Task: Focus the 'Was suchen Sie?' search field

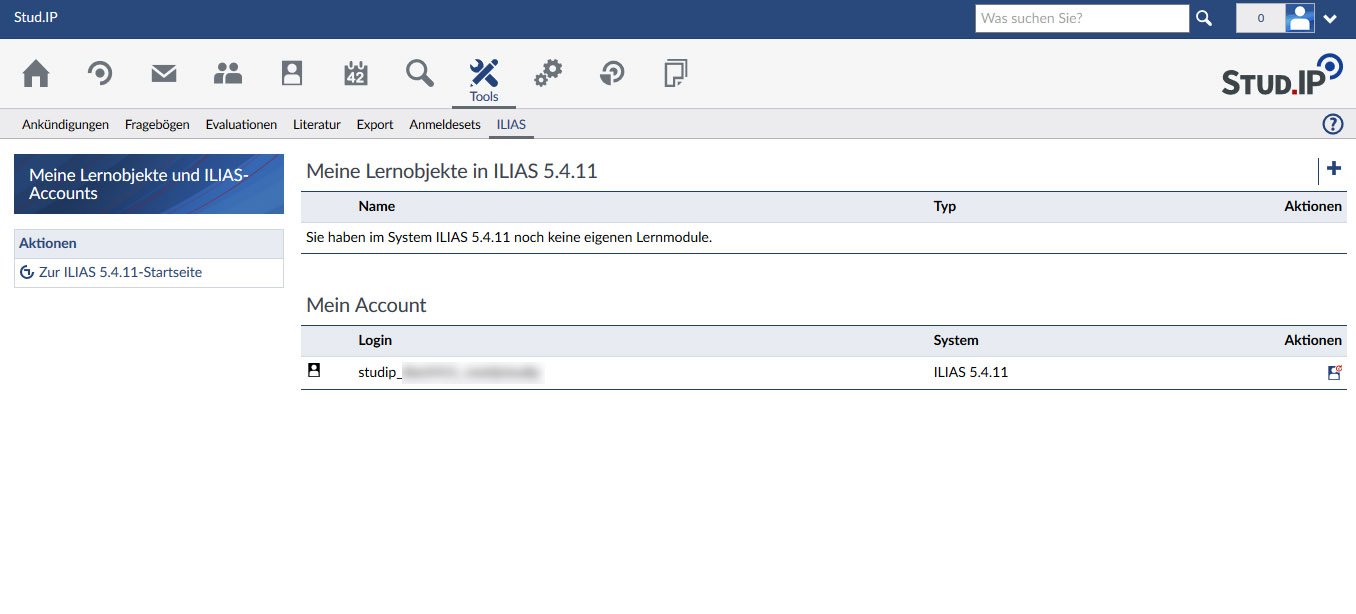Action: [x=1082, y=18]
